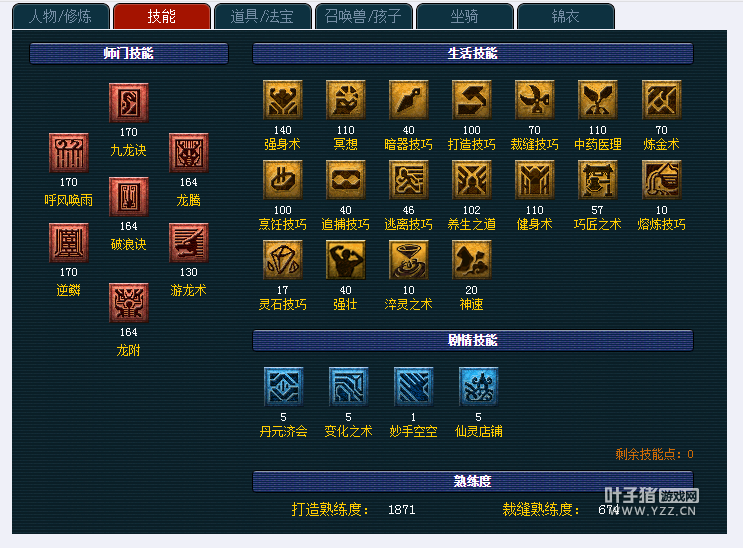
Task: Select the 游龙术 skill icon
Action: coord(189,243)
